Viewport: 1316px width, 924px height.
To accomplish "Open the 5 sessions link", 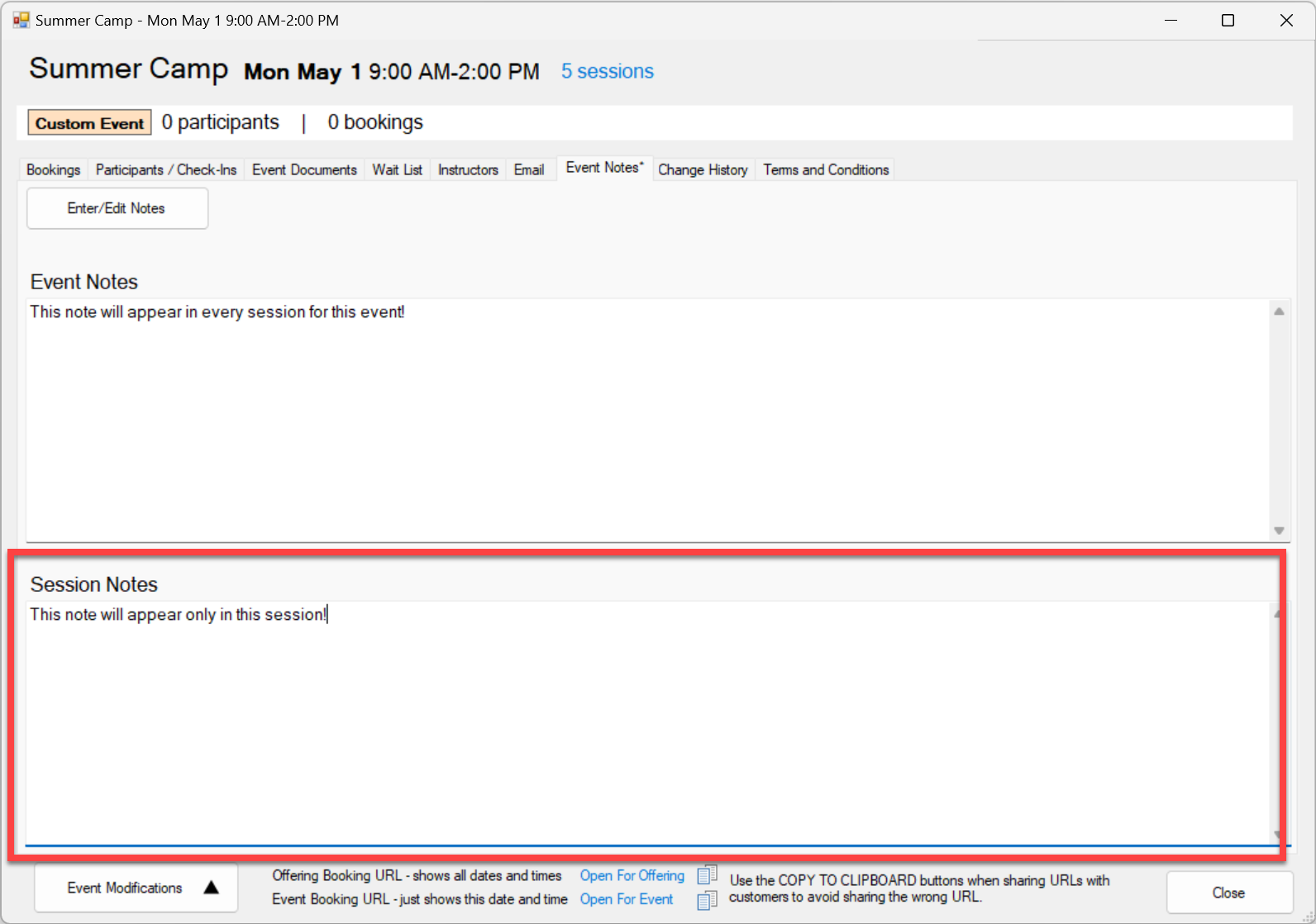I will tap(608, 71).
